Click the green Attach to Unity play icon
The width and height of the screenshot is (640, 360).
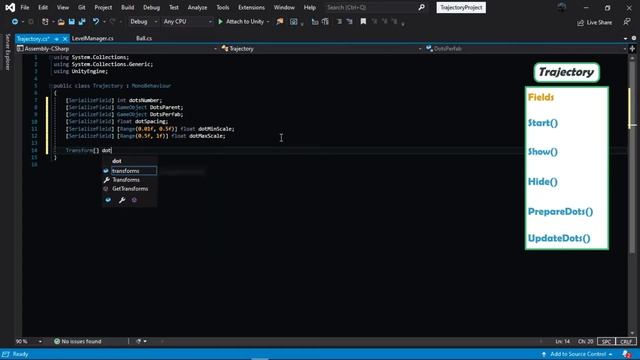[x=220, y=22]
